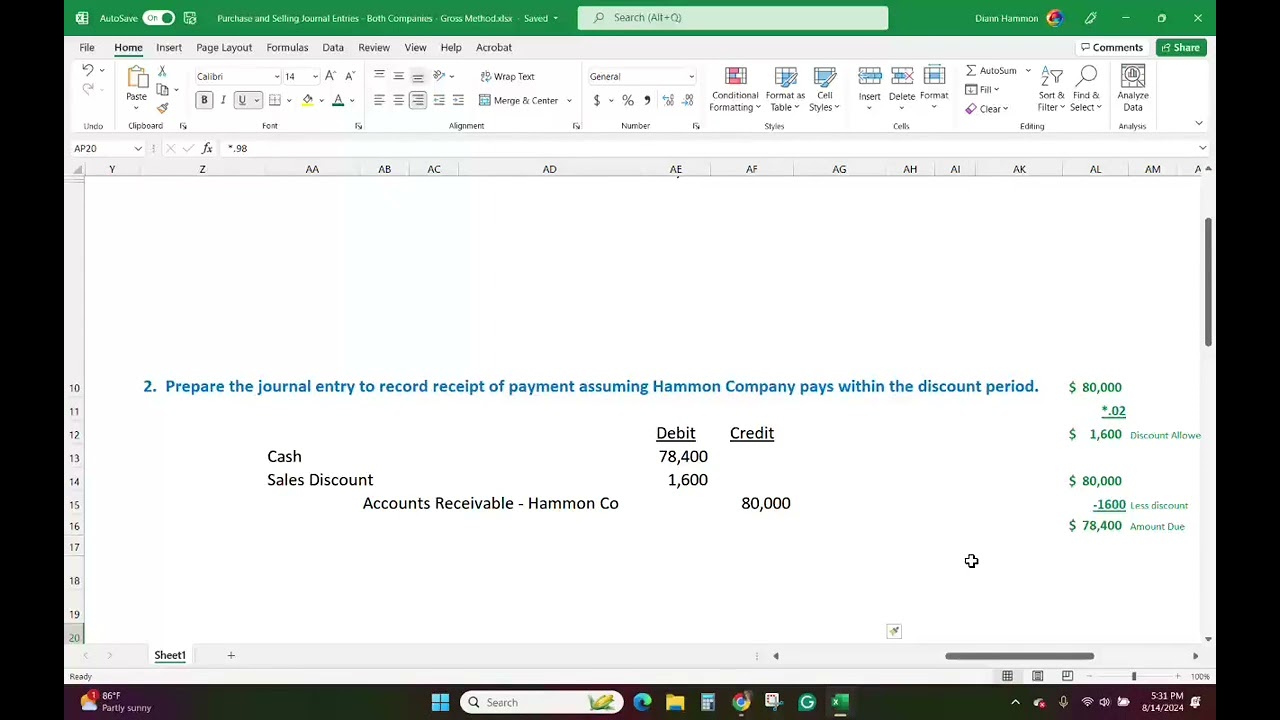
Task: Toggle Italic formatting
Action: point(223,100)
